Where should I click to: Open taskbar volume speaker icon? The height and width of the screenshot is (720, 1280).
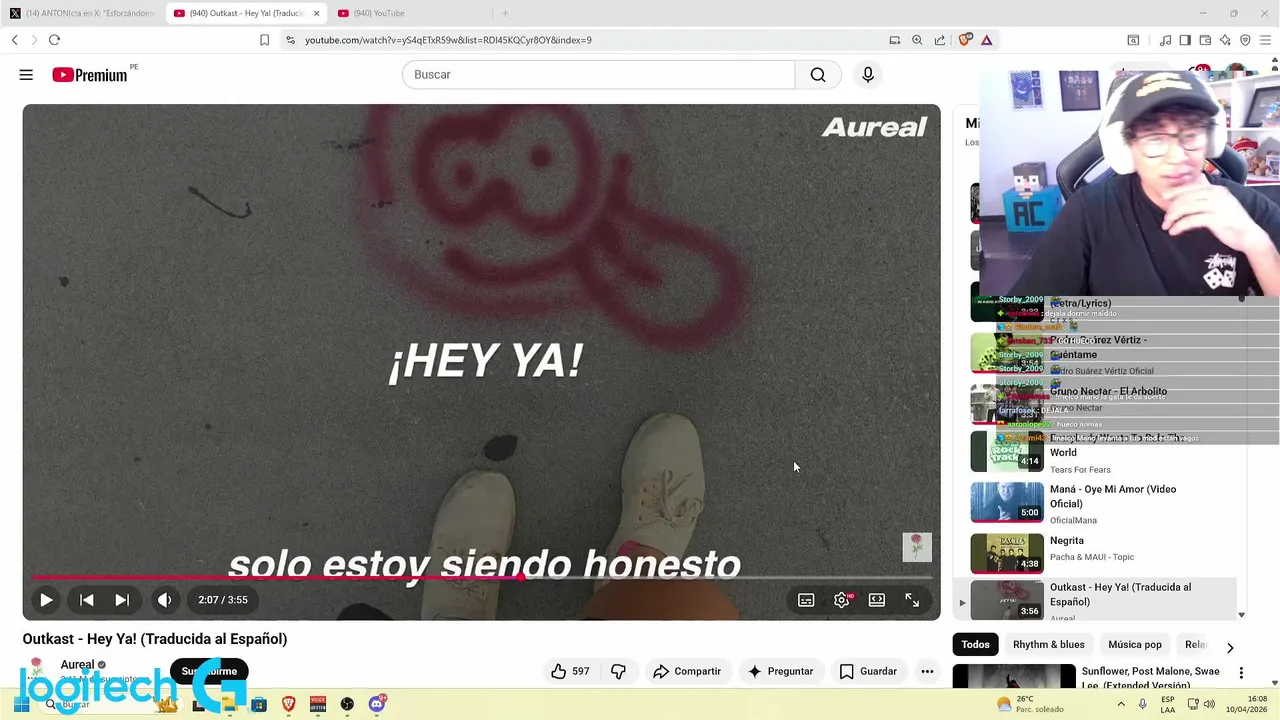click(1209, 704)
